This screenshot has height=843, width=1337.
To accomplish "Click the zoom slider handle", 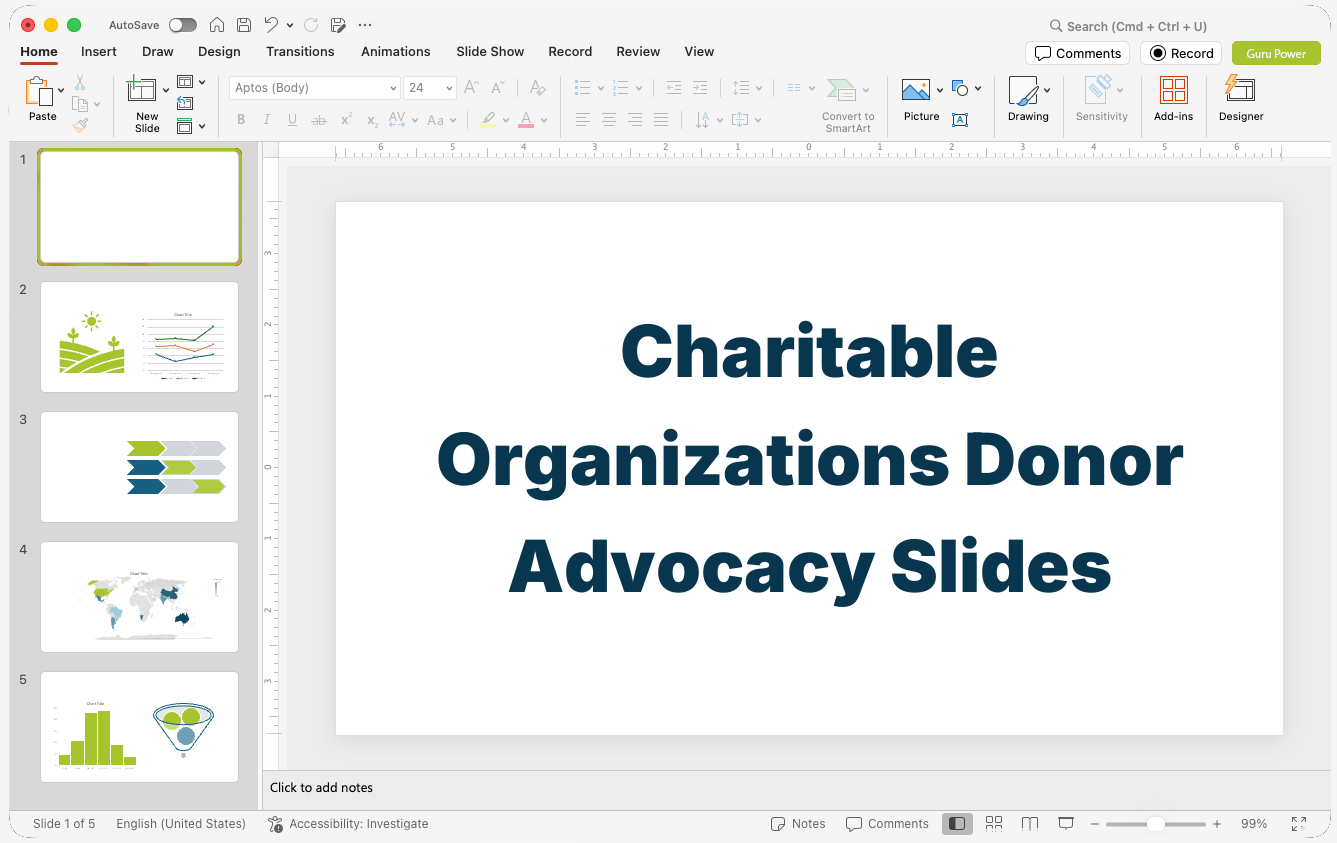I will [x=1155, y=824].
